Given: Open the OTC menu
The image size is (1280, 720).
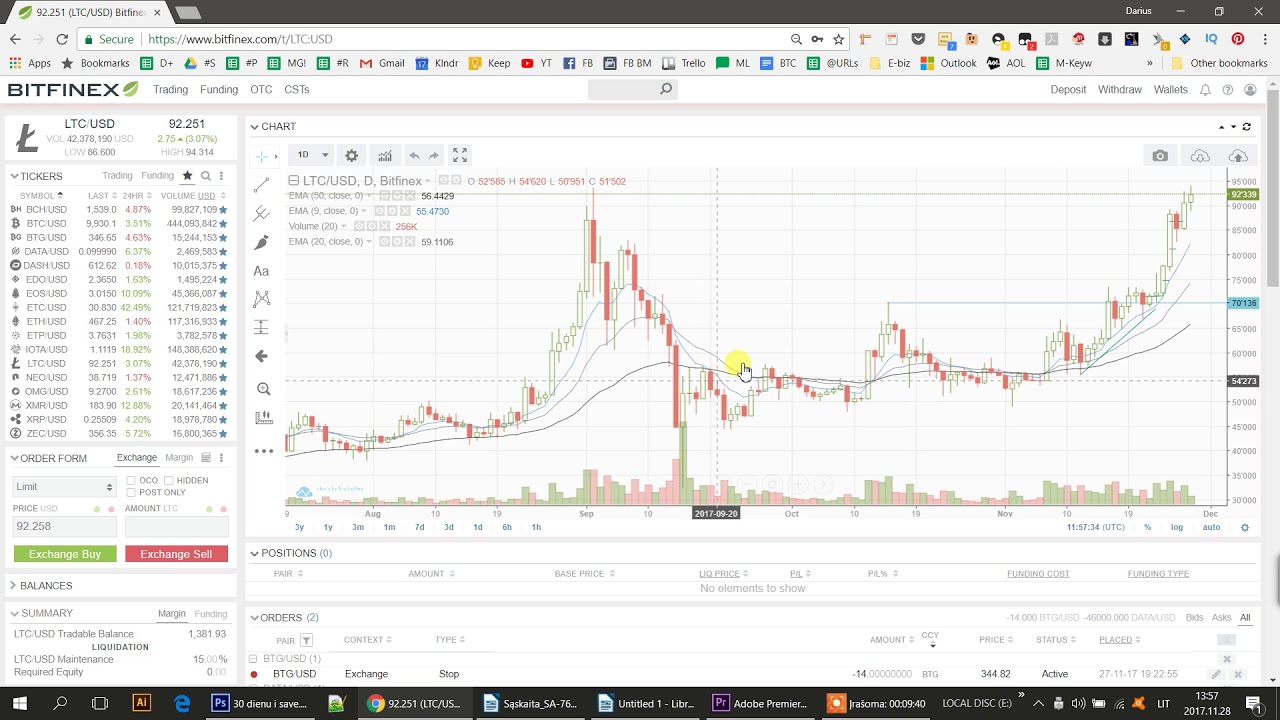Looking at the screenshot, I should pyautogui.click(x=261, y=90).
